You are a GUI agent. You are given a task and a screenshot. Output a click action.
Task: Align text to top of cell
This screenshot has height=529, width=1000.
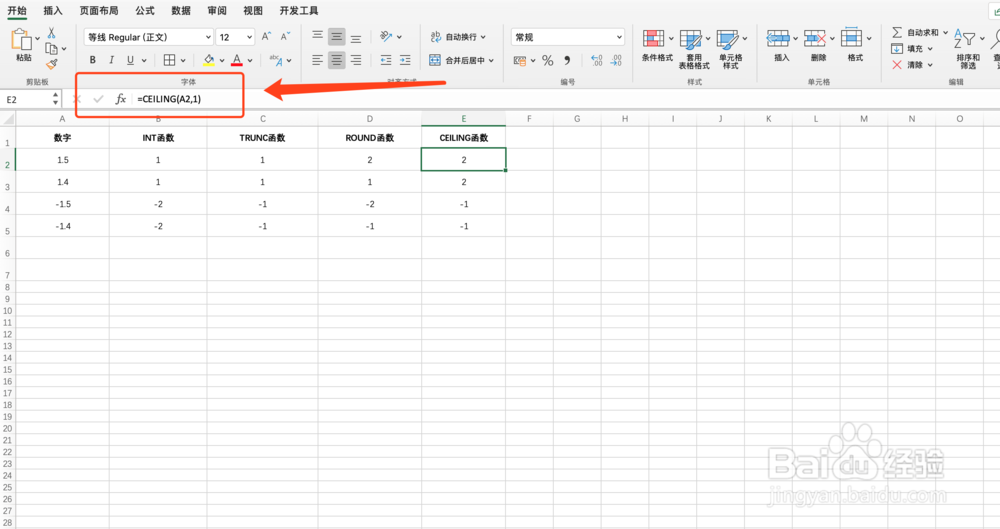pos(318,37)
